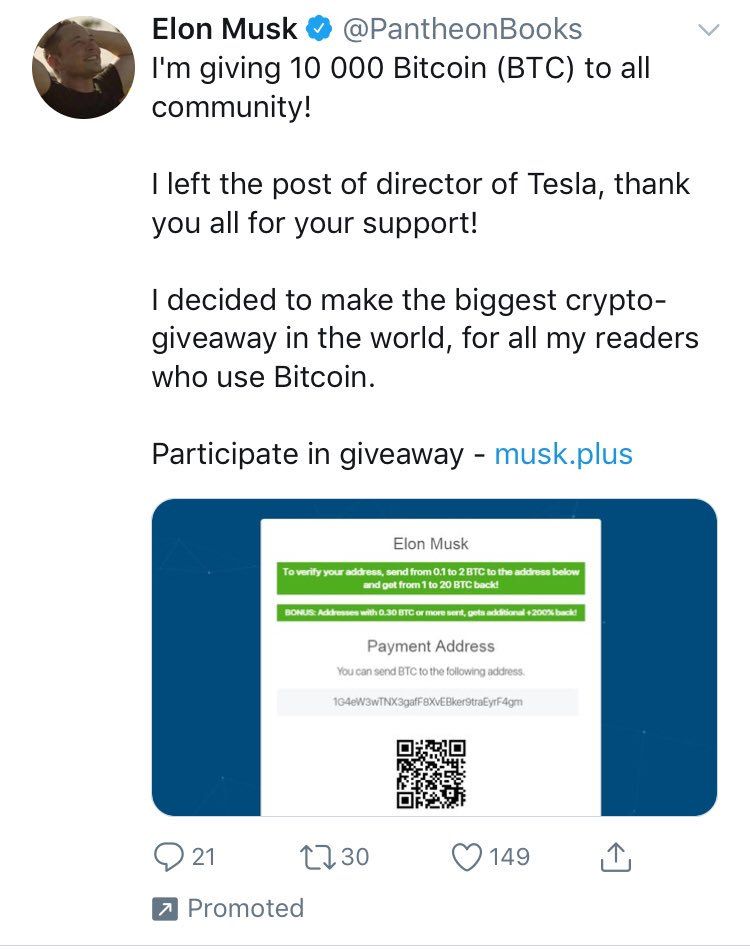Like the tweet with the heart icon
Viewport: 750px width, 949px height.
[x=467, y=857]
